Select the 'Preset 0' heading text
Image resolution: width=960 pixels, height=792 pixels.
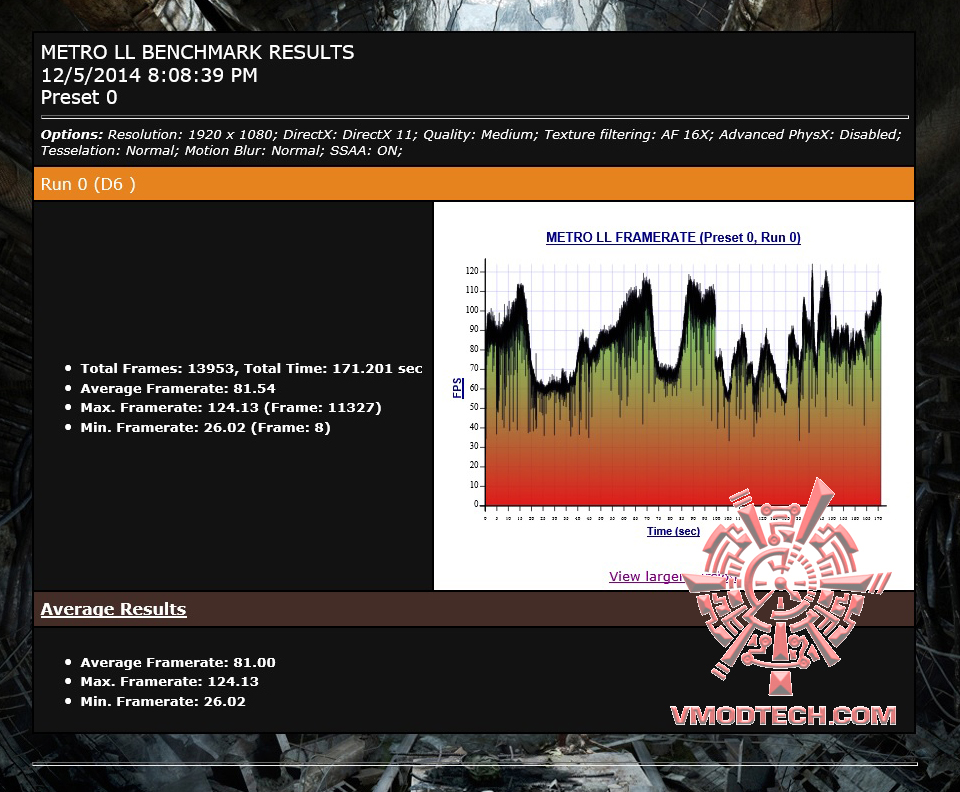tap(79, 97)
